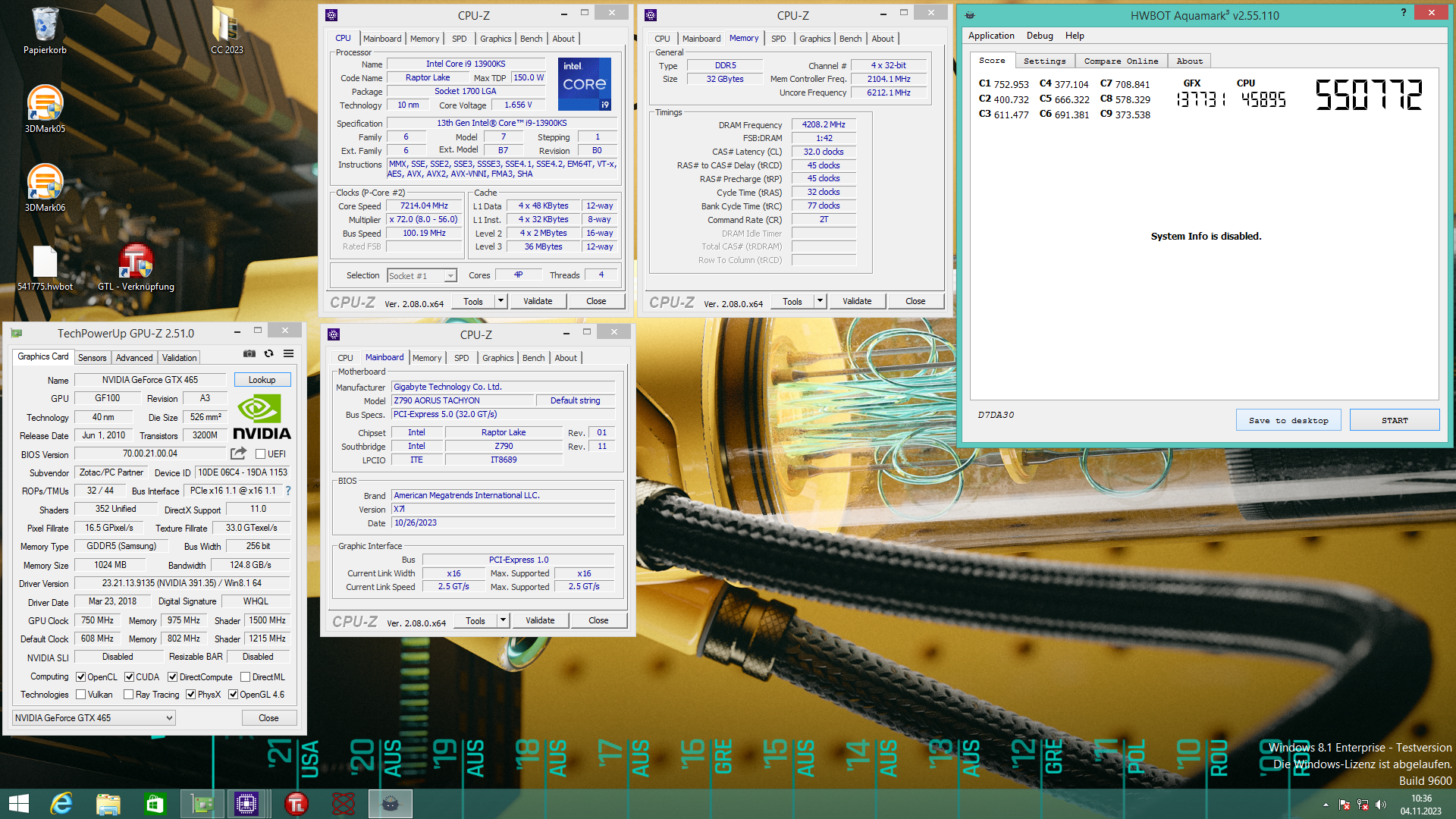Toggle the Ray Tracing checkbox
Image resolution: width=1456 pixels, height=819 pixels.
[x=129, y=695]
